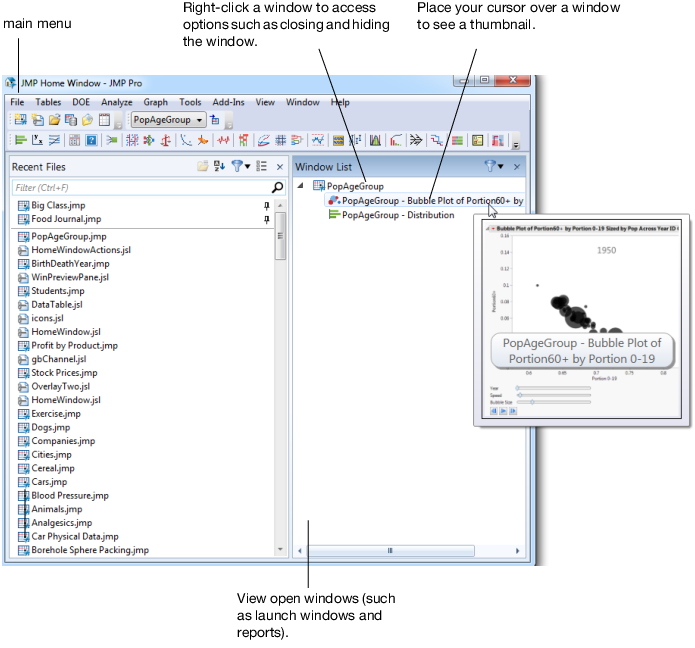Viewport: 695px width, 648px height.
Task: Sort Recent Files with the A-Z icon
Action: [219, 166]
